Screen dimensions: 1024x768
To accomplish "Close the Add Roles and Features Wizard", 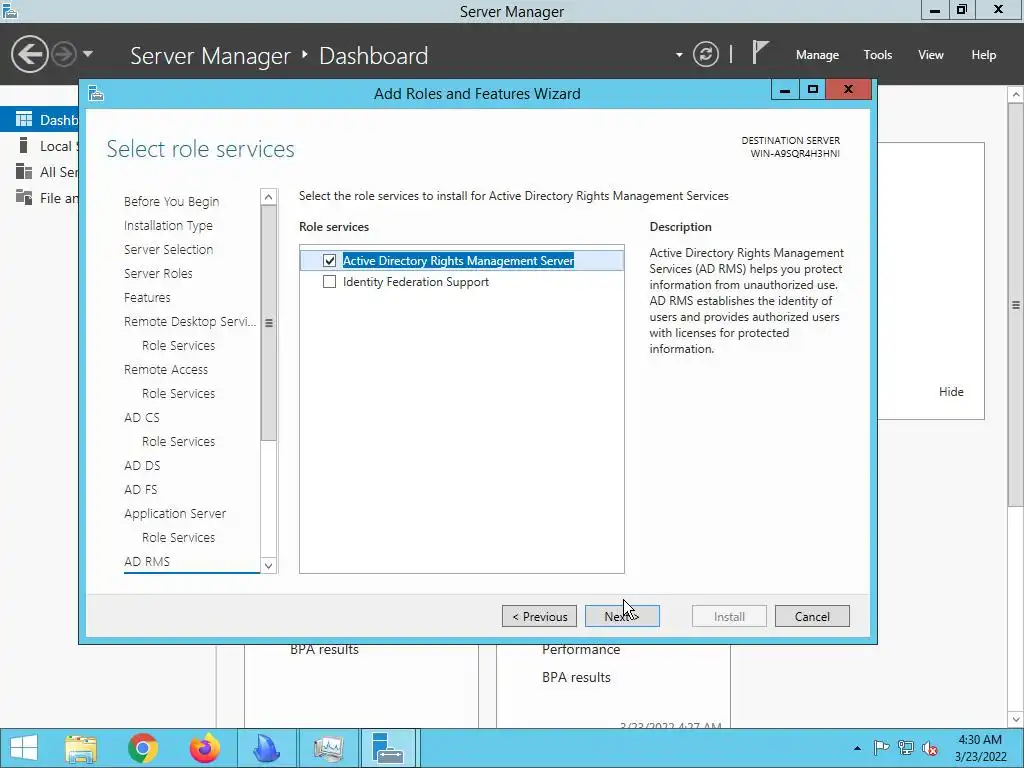I will [x=848, y=89].
